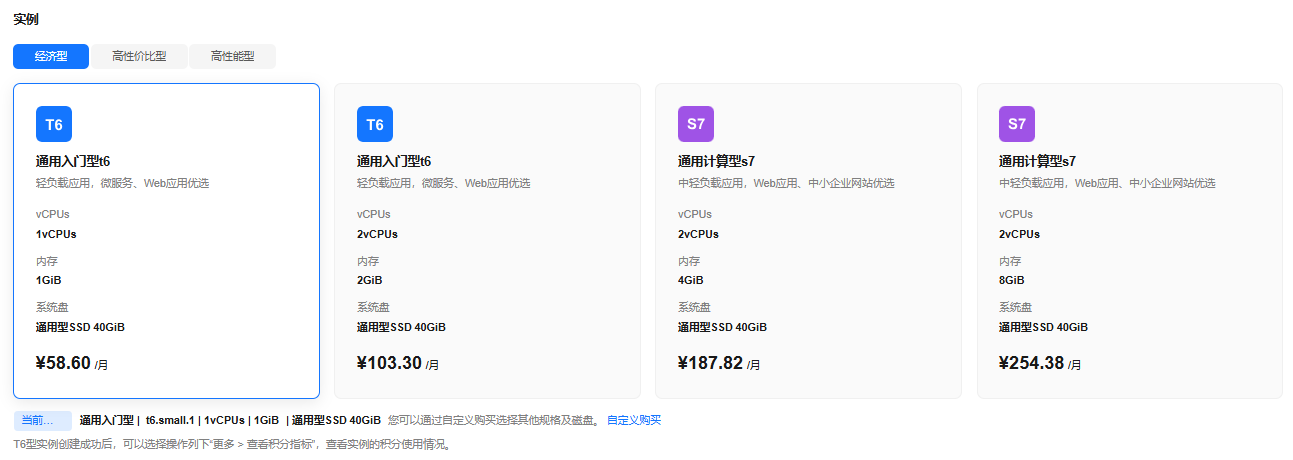Open the 自定义购买 link
The image size is (1293, 460).
click(x=634, y=420)
